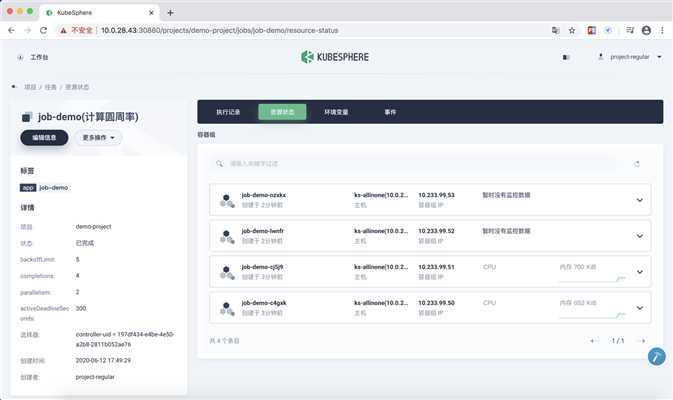The image size is (673, 400).
Task: Switch to the 环境变量 tab
Action: click(336, 112)
